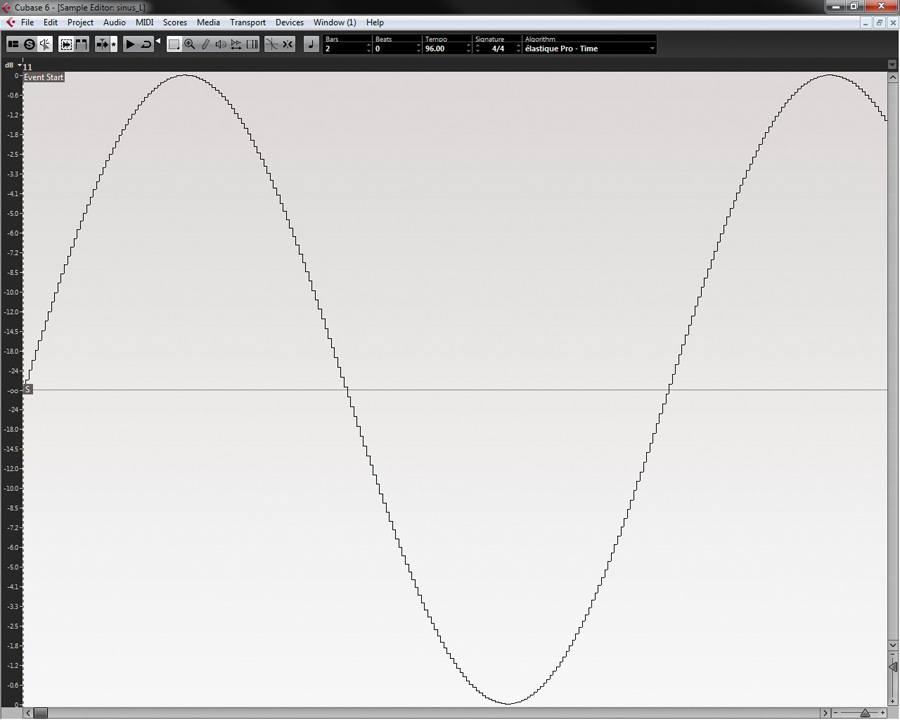This screenshot has height=720, width=900.
Task: Click the Beats value field
Action: 394,49
